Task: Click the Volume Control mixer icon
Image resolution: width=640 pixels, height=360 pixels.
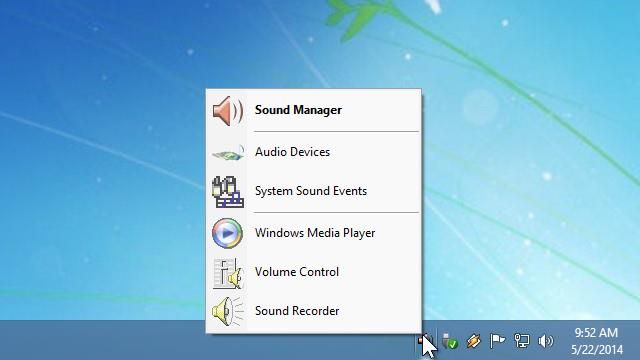Action: point(228,273)
